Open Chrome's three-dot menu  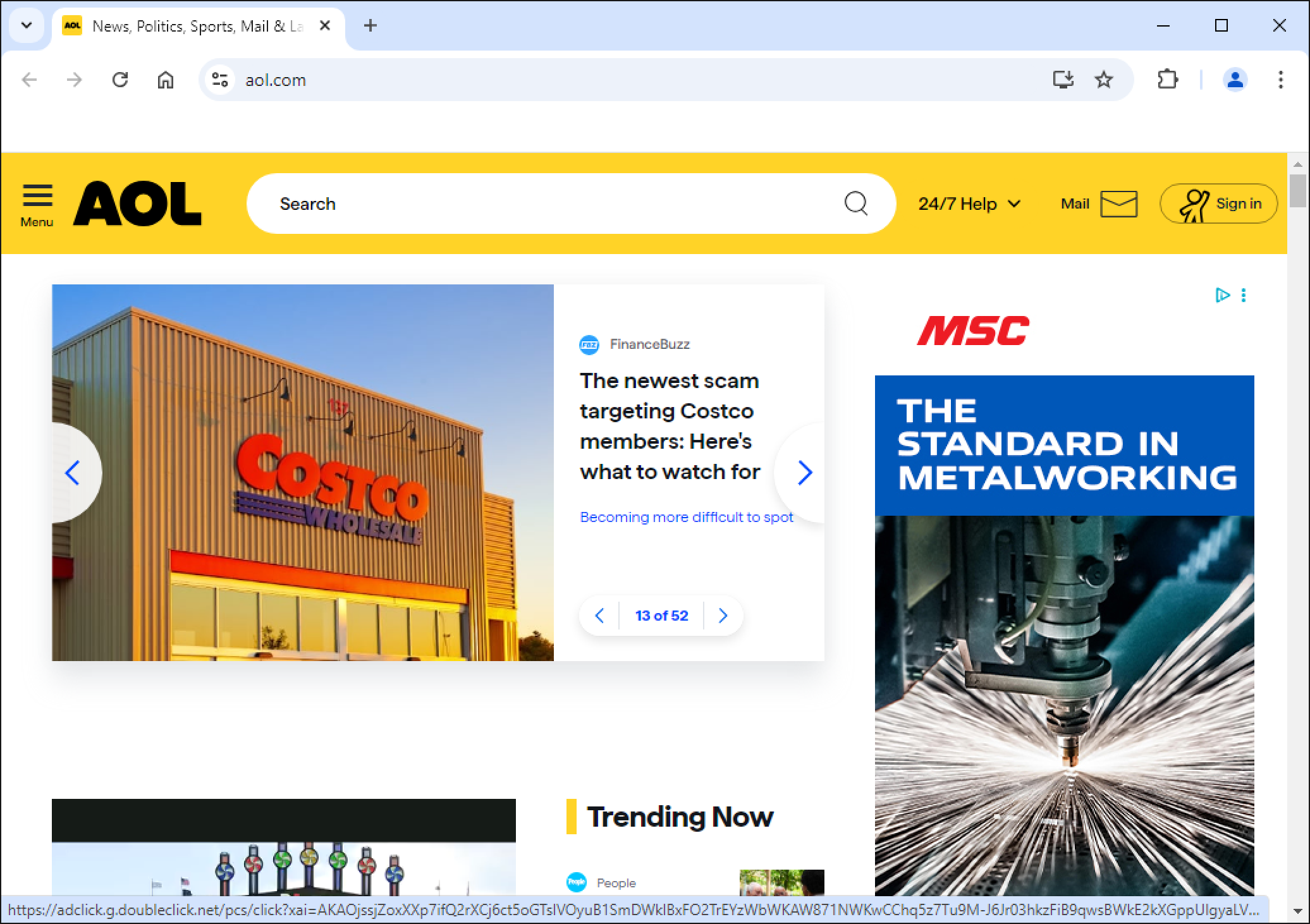point(1280,80)
